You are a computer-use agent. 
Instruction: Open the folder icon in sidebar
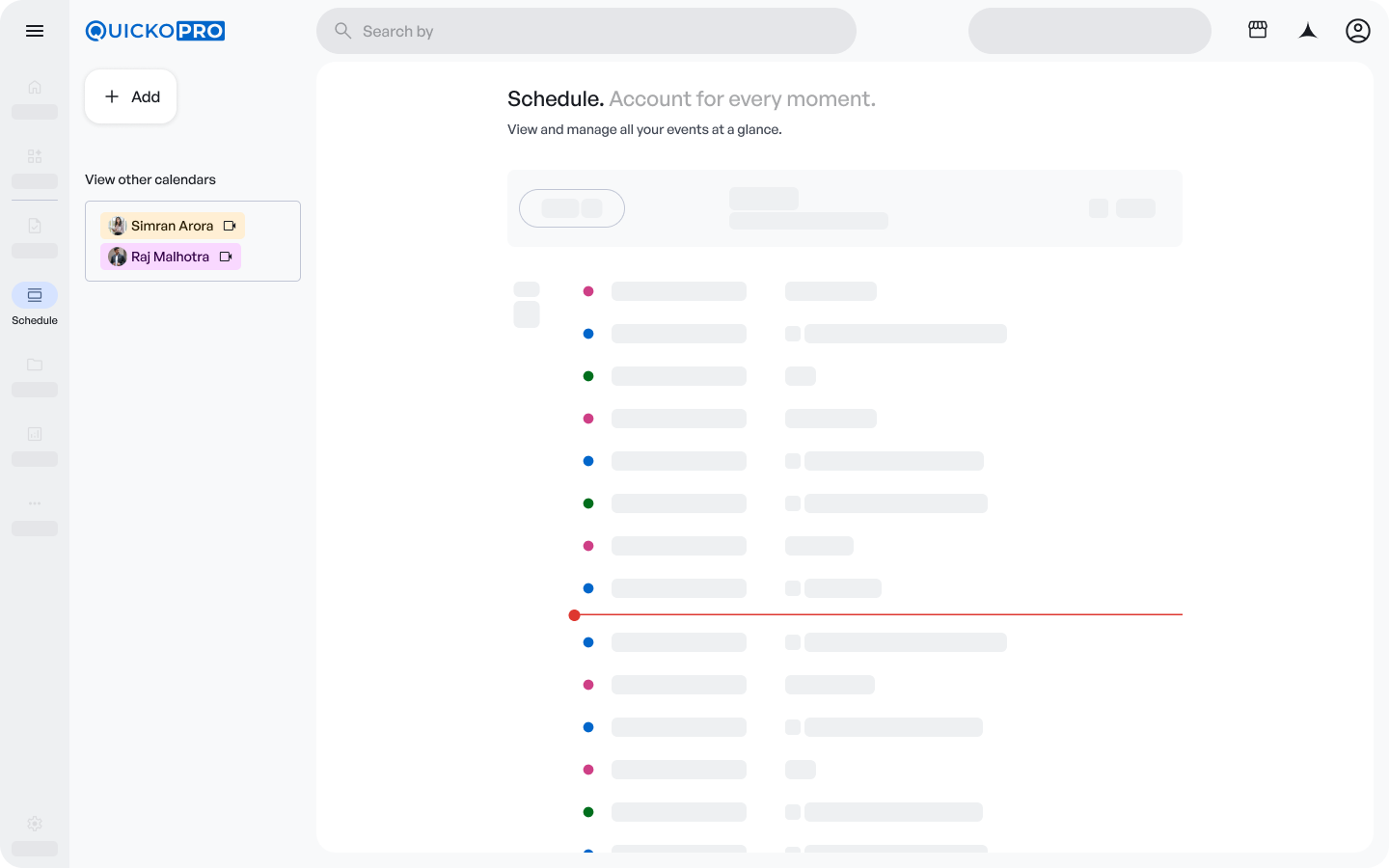[x=35, y=365]
